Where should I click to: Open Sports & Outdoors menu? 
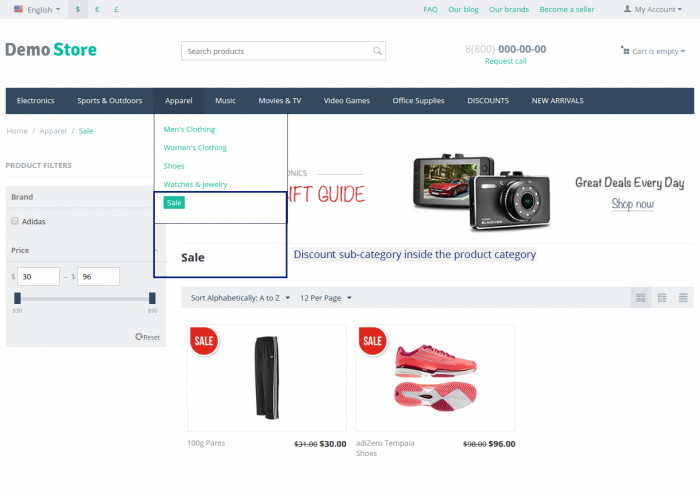pyautogui.click(x=110, y=101)
